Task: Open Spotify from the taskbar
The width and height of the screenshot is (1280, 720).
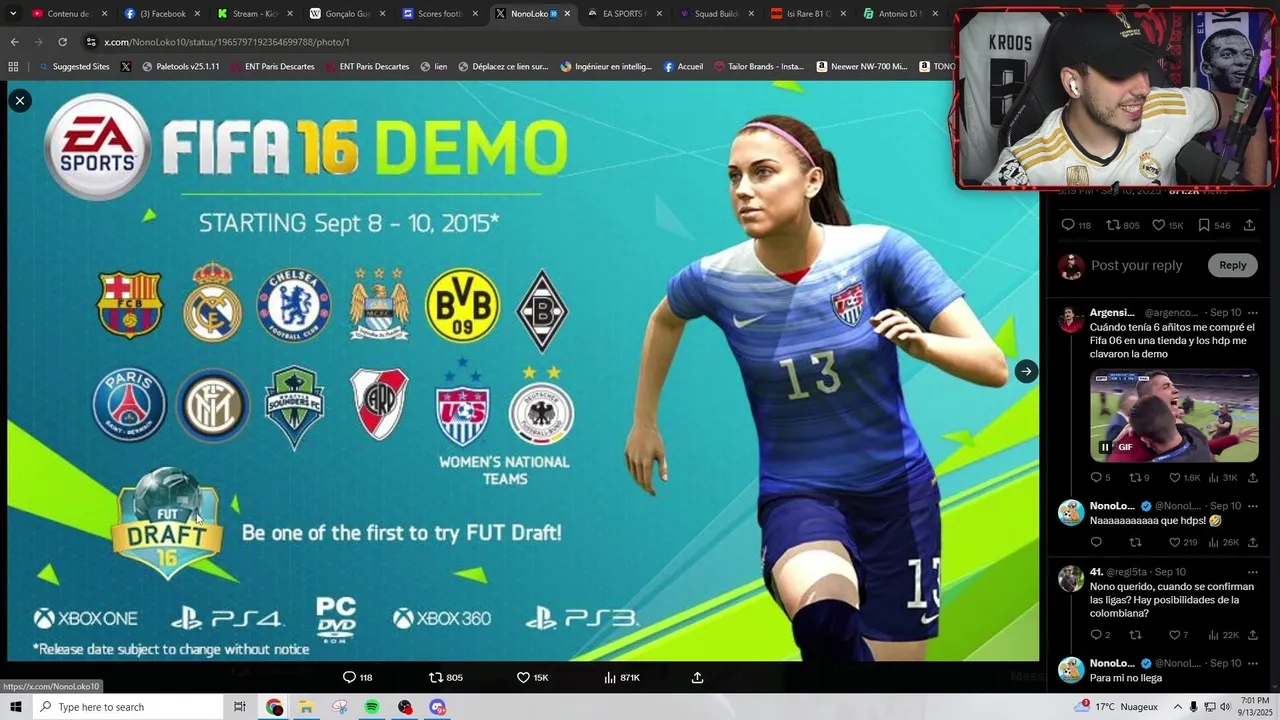Action: [x=372, y=707]
